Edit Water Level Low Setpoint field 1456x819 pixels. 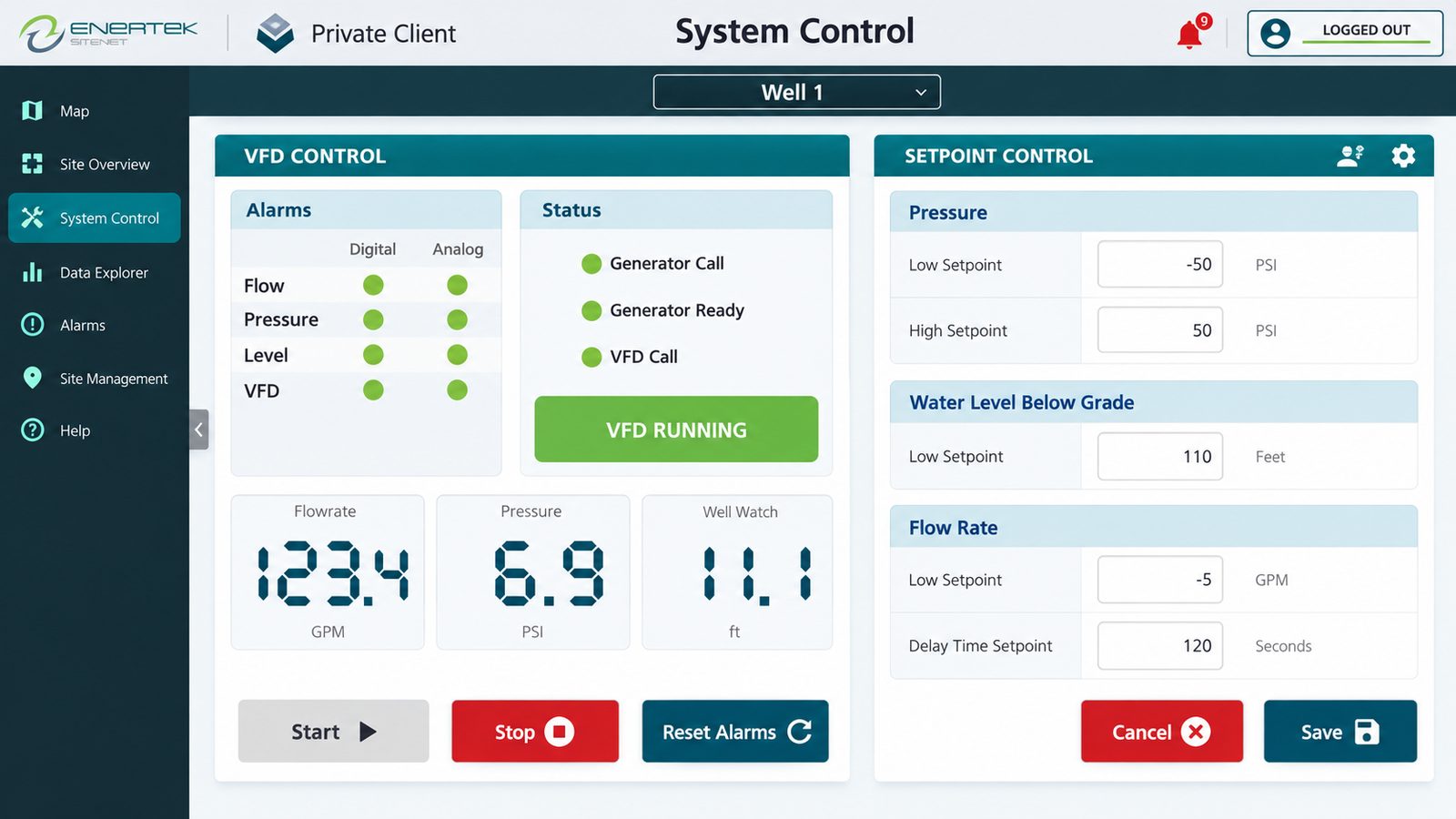click(1160, 456)
